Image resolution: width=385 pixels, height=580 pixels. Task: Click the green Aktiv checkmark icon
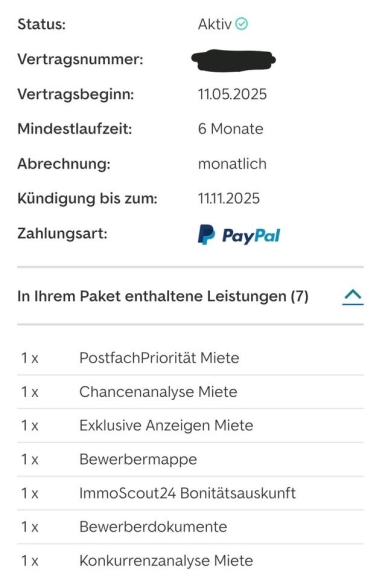click(242, 24)
